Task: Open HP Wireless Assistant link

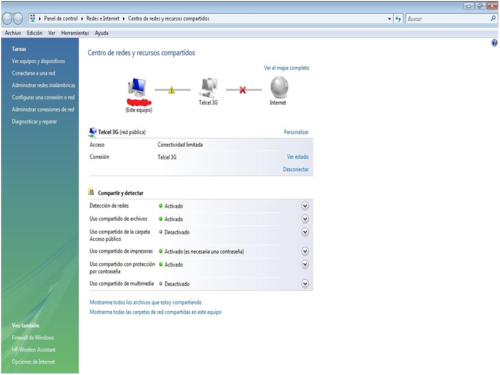Action: coord(34,350)
